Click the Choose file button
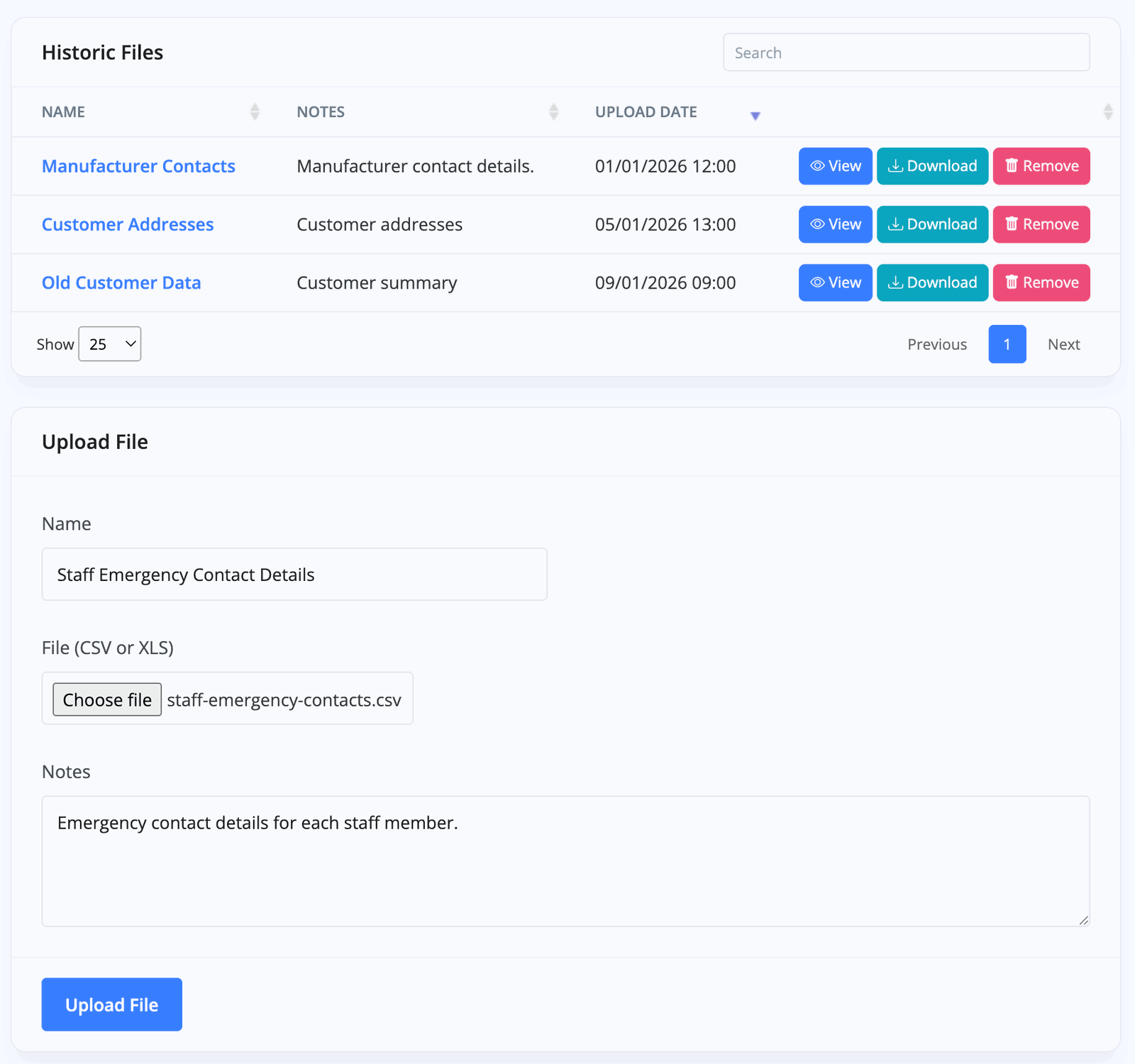The image size is (1135, 1064). pyautogui.click(x=107, y=699)
